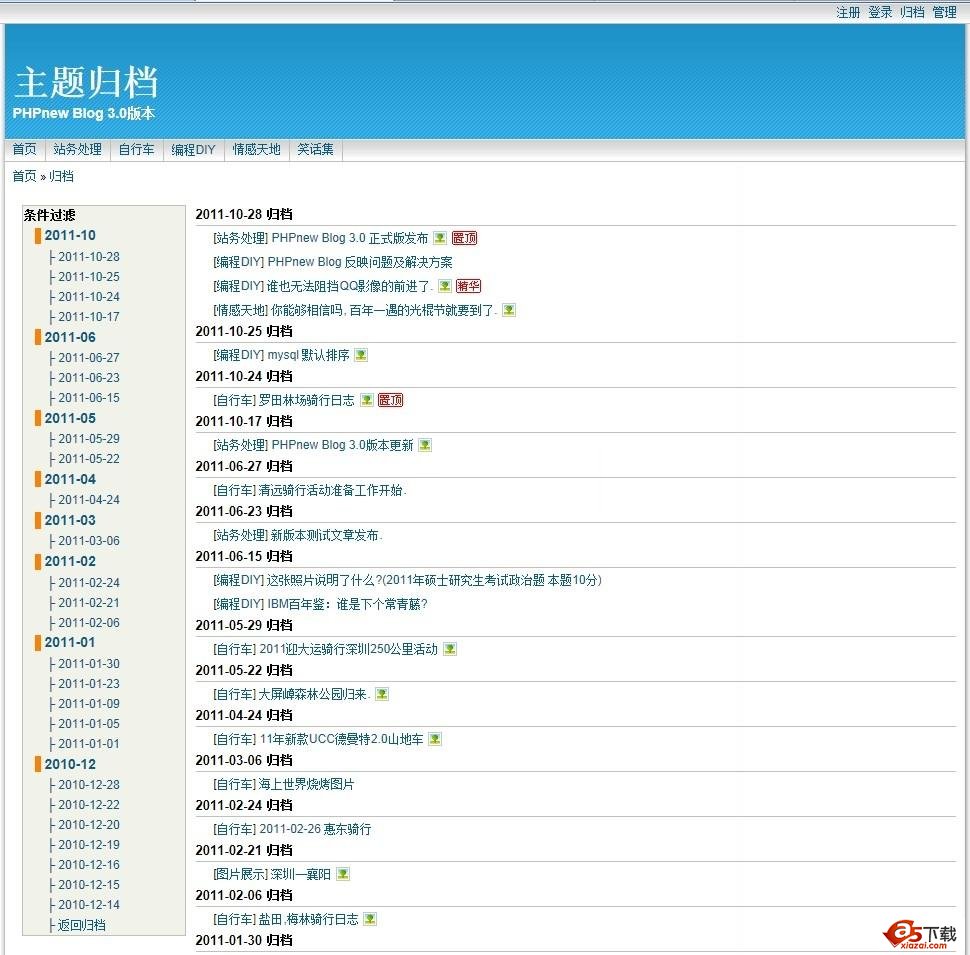Click the 主题归档 site title

pos(86,82)
